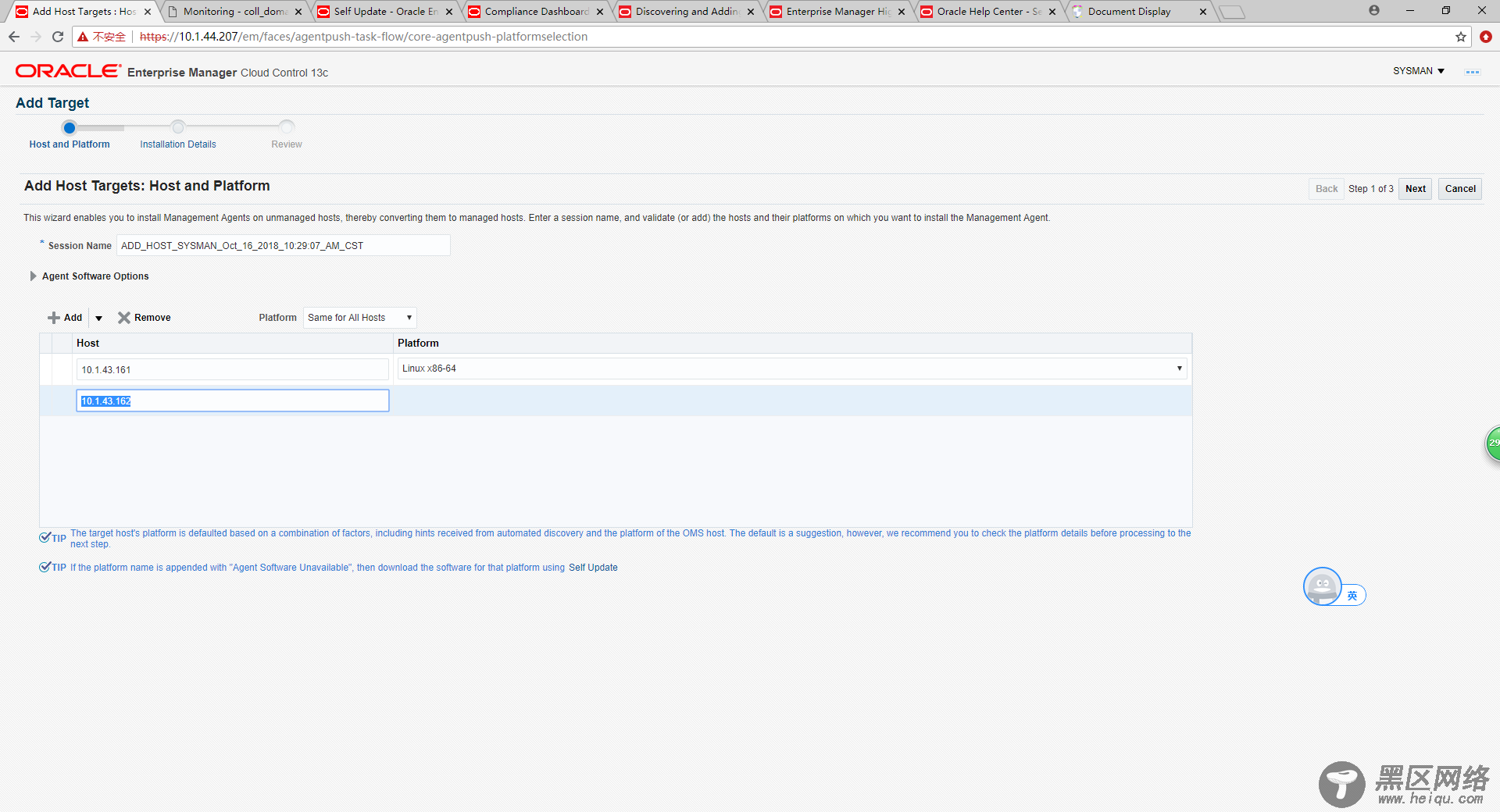
Task: Click the Remove button label
Action: (152, 318)
